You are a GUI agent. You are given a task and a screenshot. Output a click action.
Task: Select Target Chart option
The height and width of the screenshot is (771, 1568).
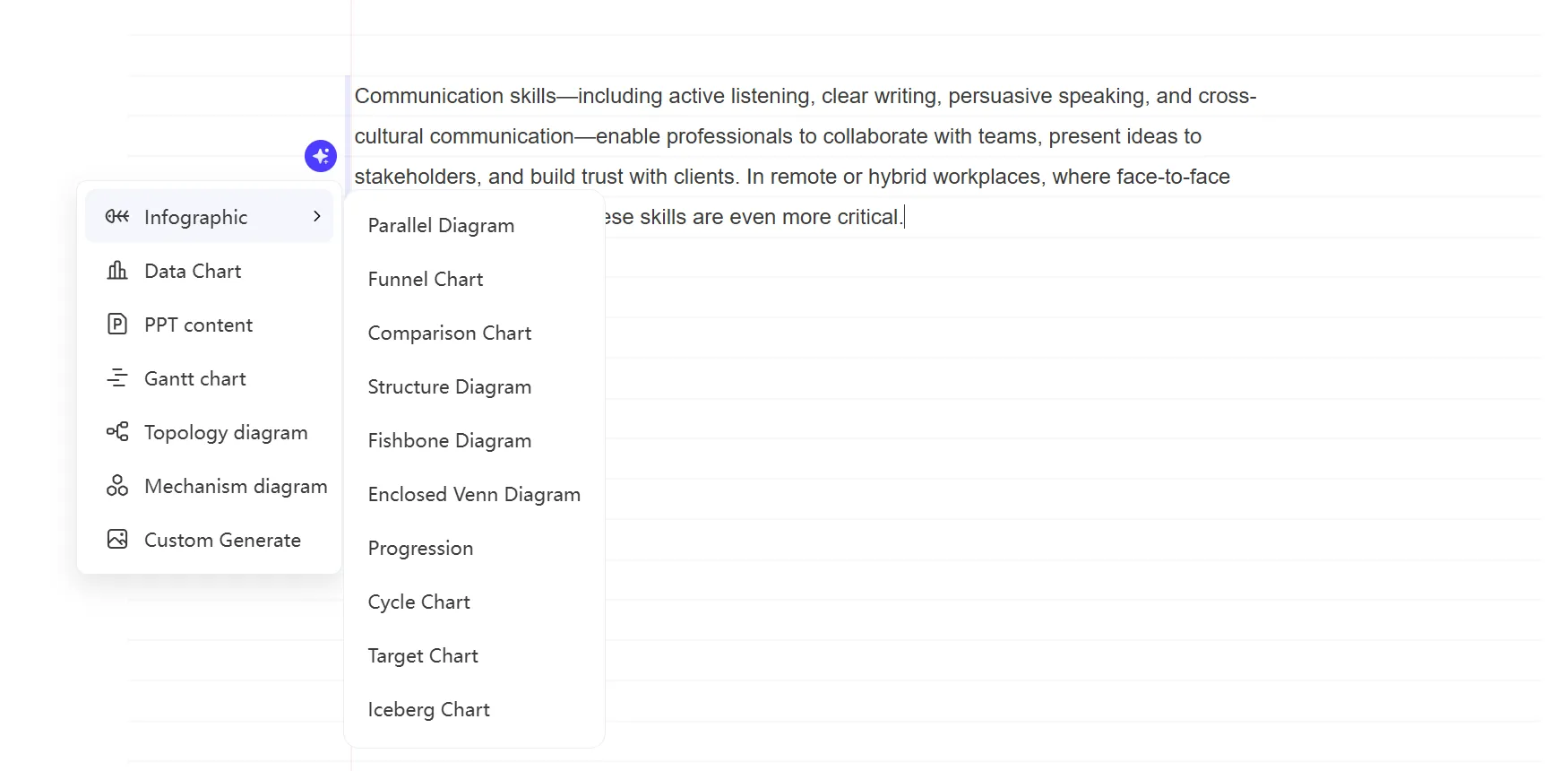[x=423, y=656]
